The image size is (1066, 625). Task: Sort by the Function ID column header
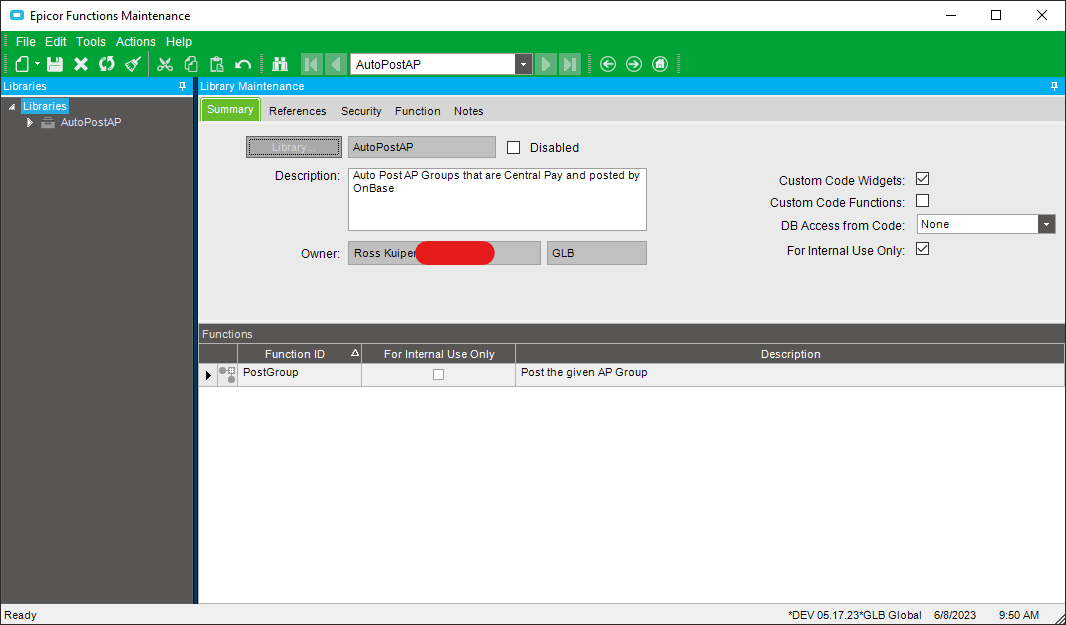299,354
